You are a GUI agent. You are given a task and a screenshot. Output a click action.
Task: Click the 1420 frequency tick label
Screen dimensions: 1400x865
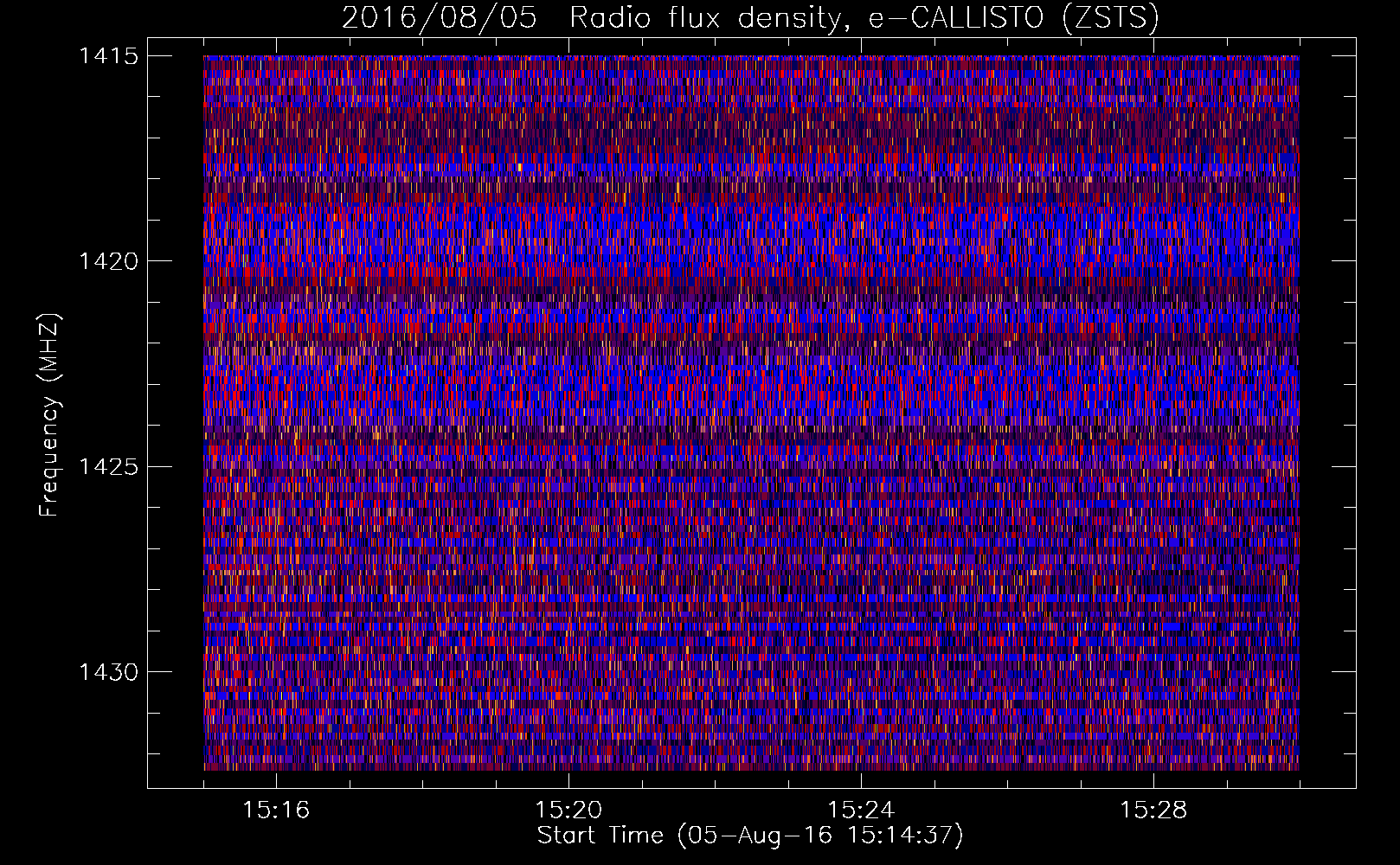tap(108, 261)
